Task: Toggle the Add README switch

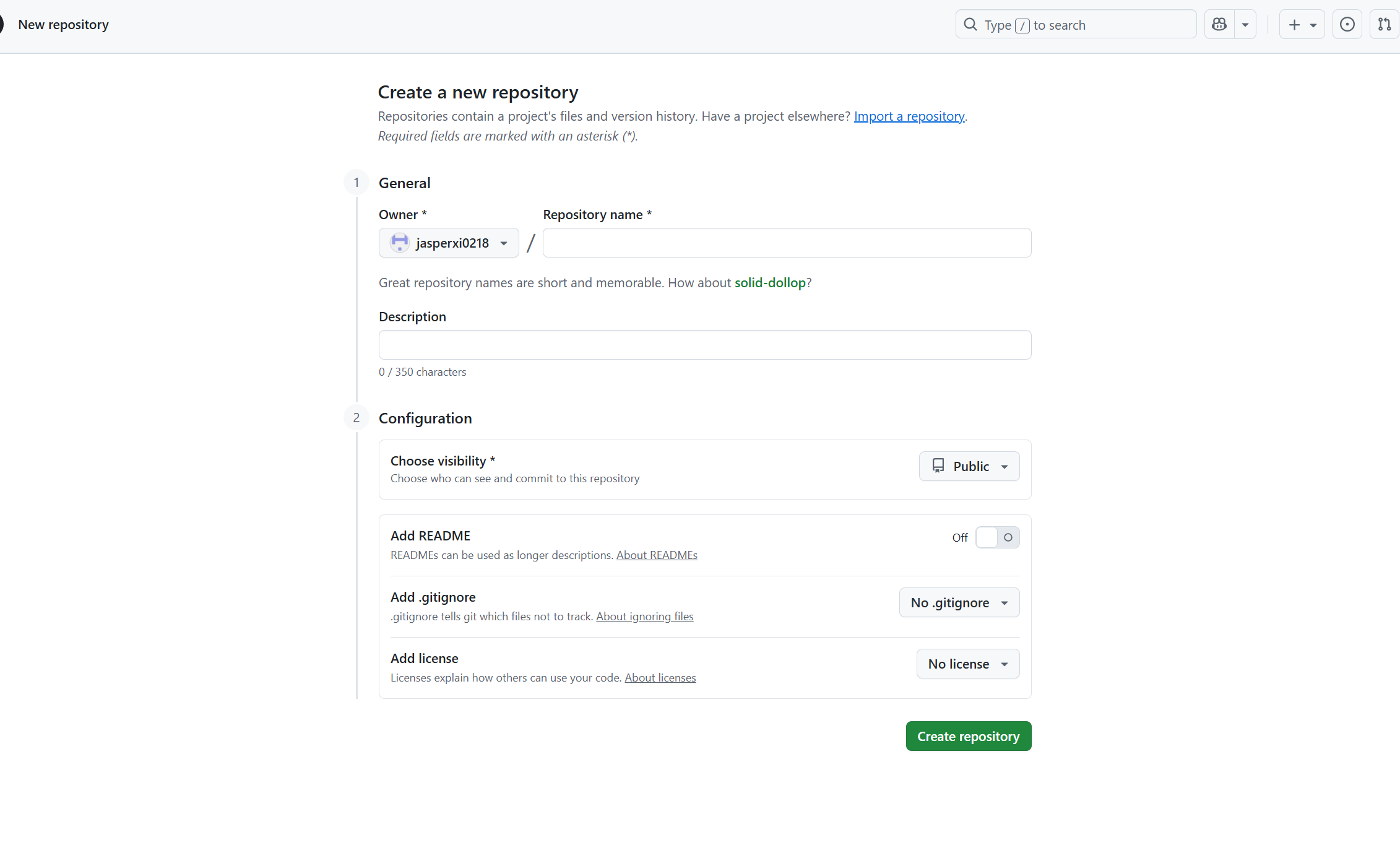Action: tap(997, 537)
